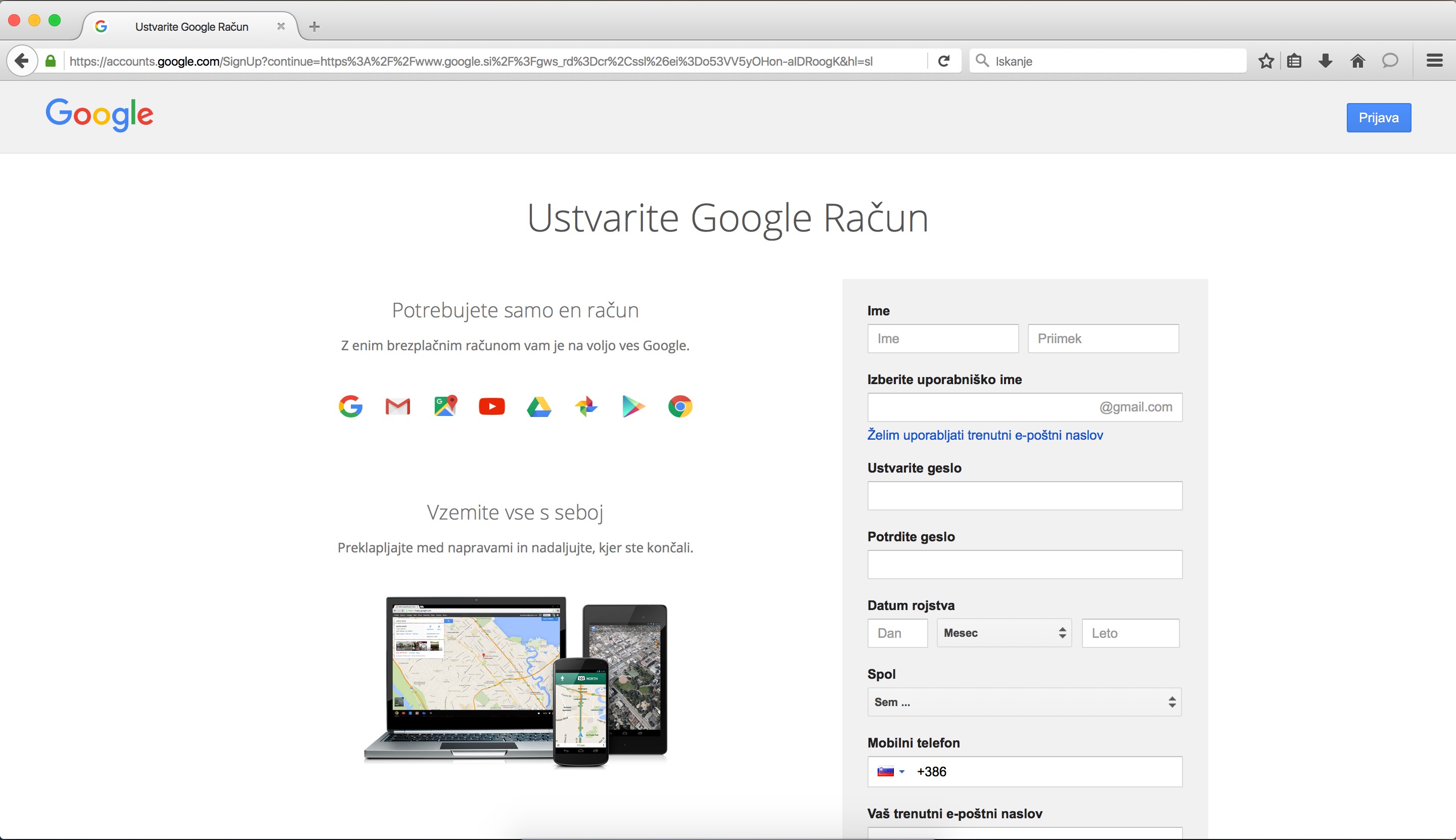The image size is (1456, 840).
Task: Focus the Potrdite geslo confirm field
Action: click(x=1025, y=564)
